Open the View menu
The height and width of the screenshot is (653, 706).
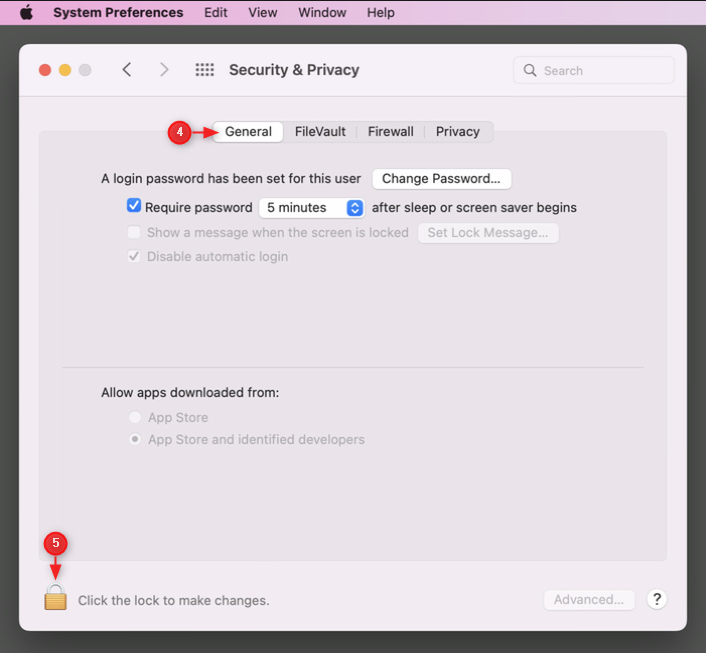pos(262,12)
